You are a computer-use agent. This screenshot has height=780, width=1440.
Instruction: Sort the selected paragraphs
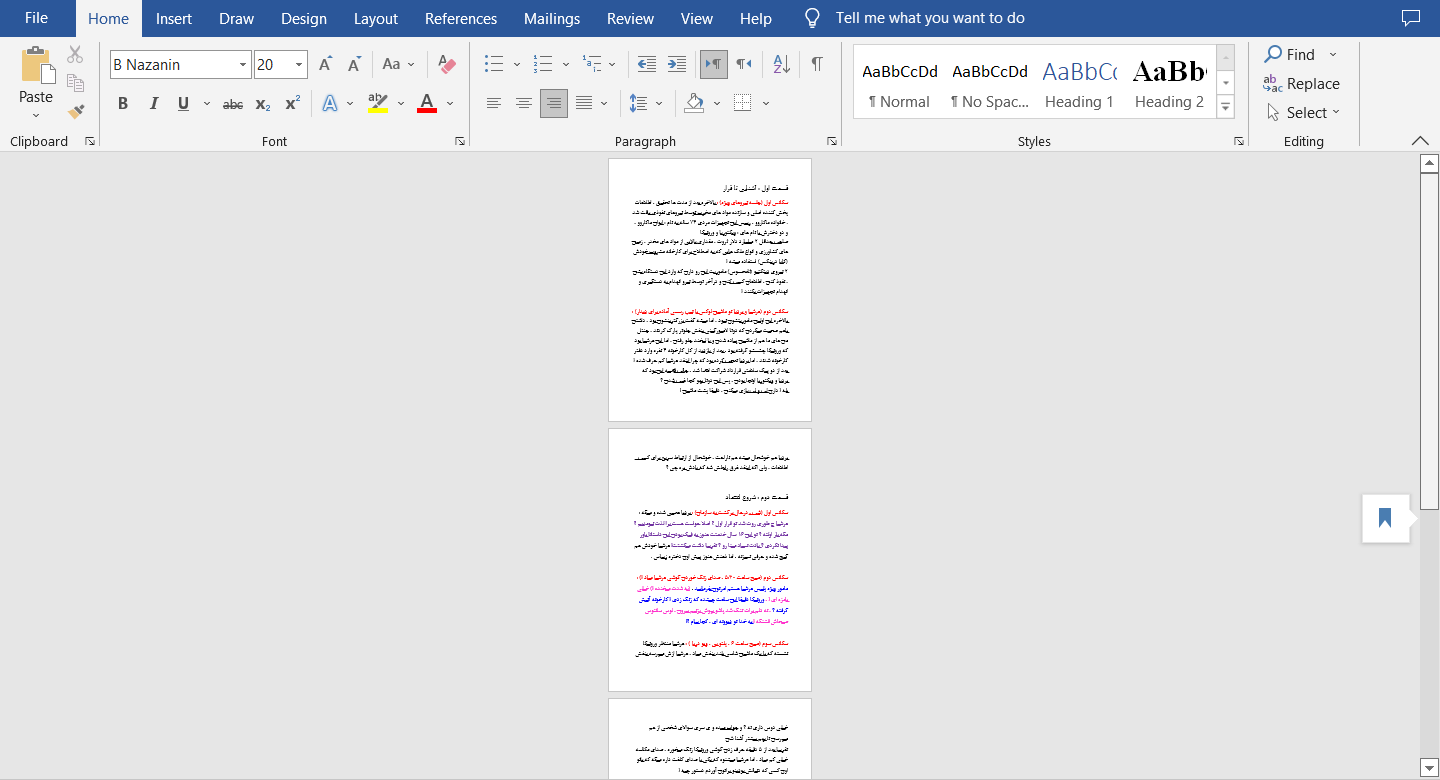782,64
